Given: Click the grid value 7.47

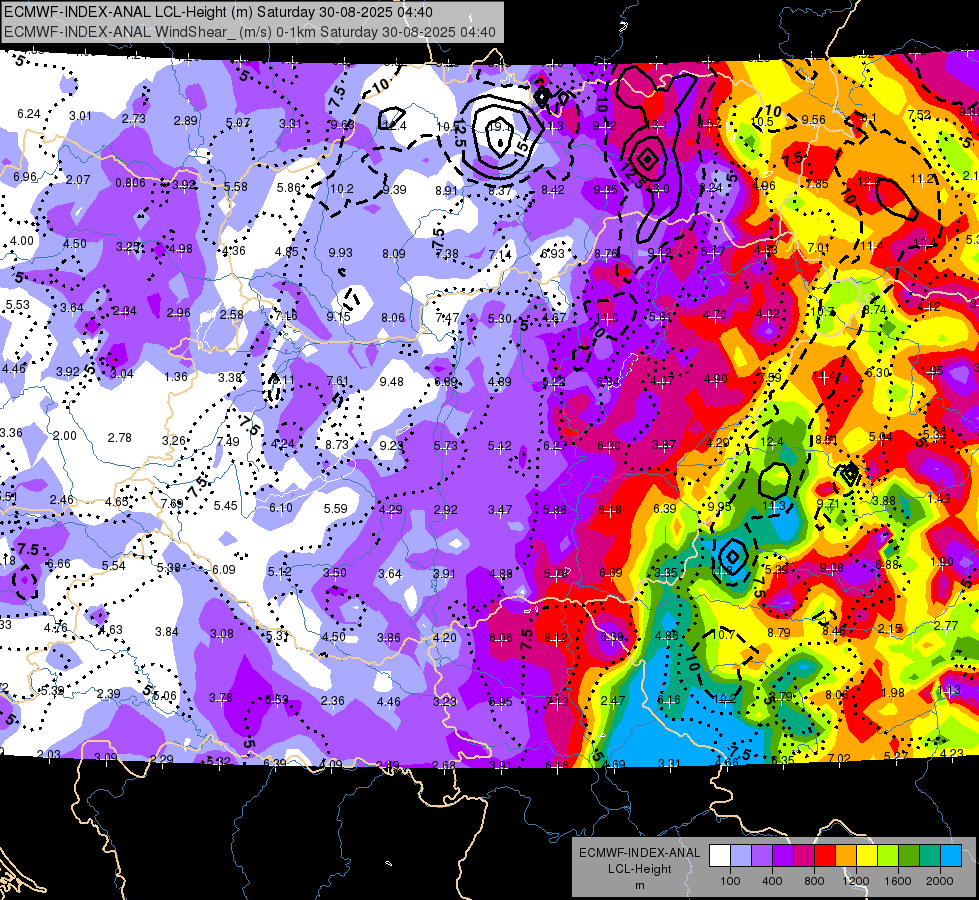Looking at the screenshot, I should pos(447,318).
